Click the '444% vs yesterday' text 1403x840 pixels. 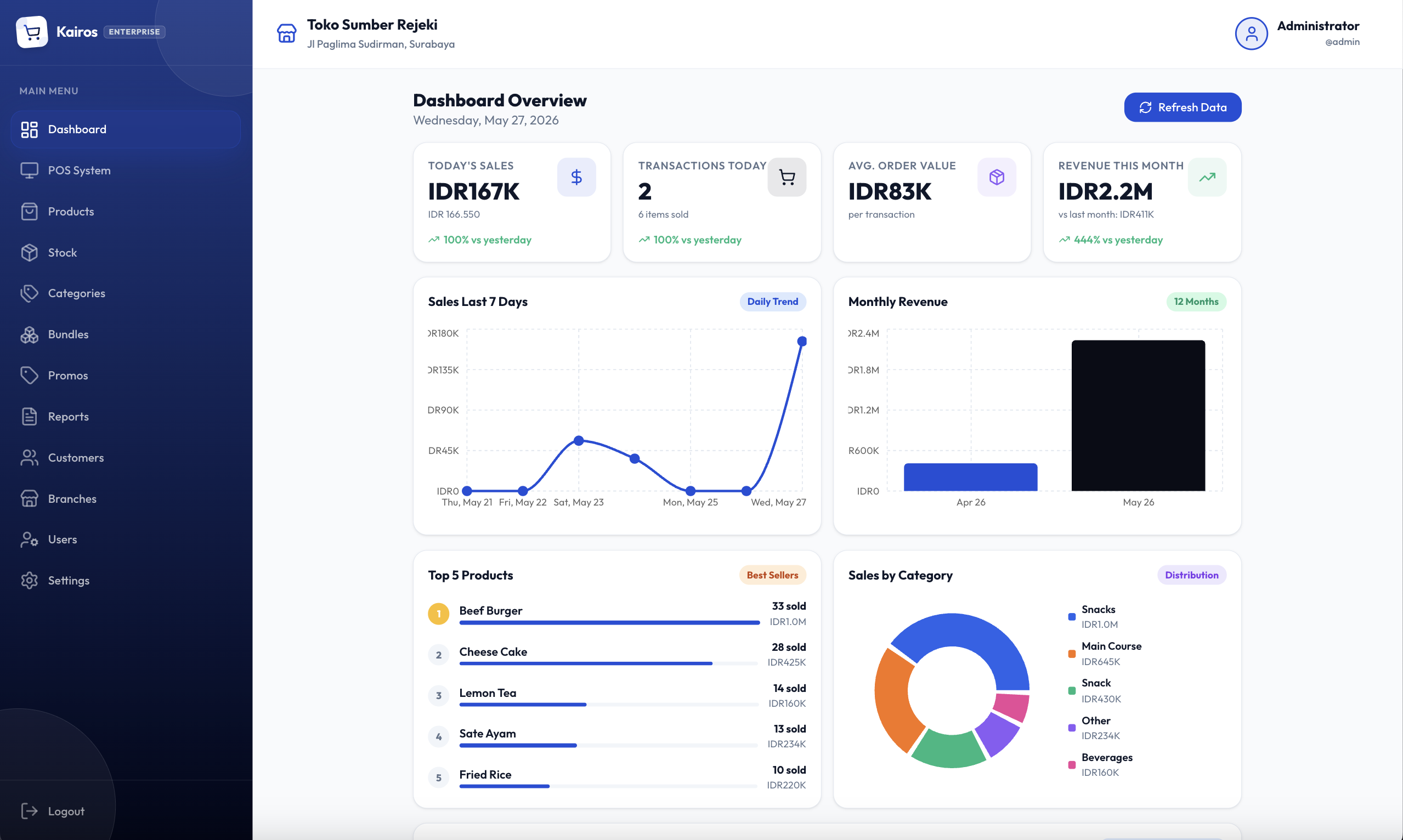click(x=1118, y=240)
